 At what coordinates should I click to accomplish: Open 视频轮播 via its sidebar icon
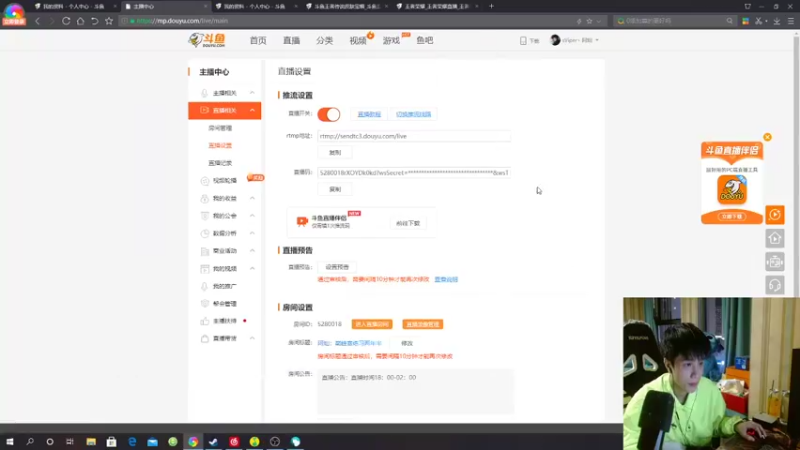(x=205, y=181)
